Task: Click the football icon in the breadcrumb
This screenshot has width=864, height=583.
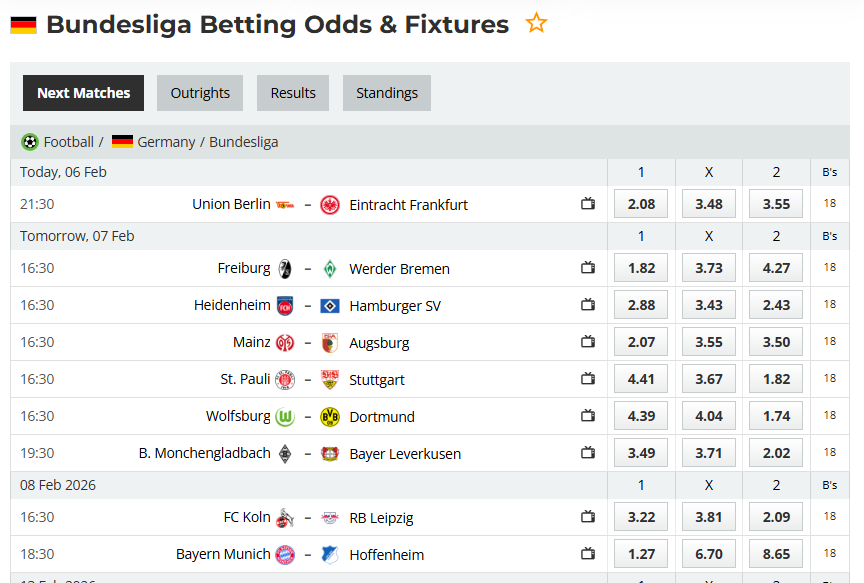Action: 30,141
